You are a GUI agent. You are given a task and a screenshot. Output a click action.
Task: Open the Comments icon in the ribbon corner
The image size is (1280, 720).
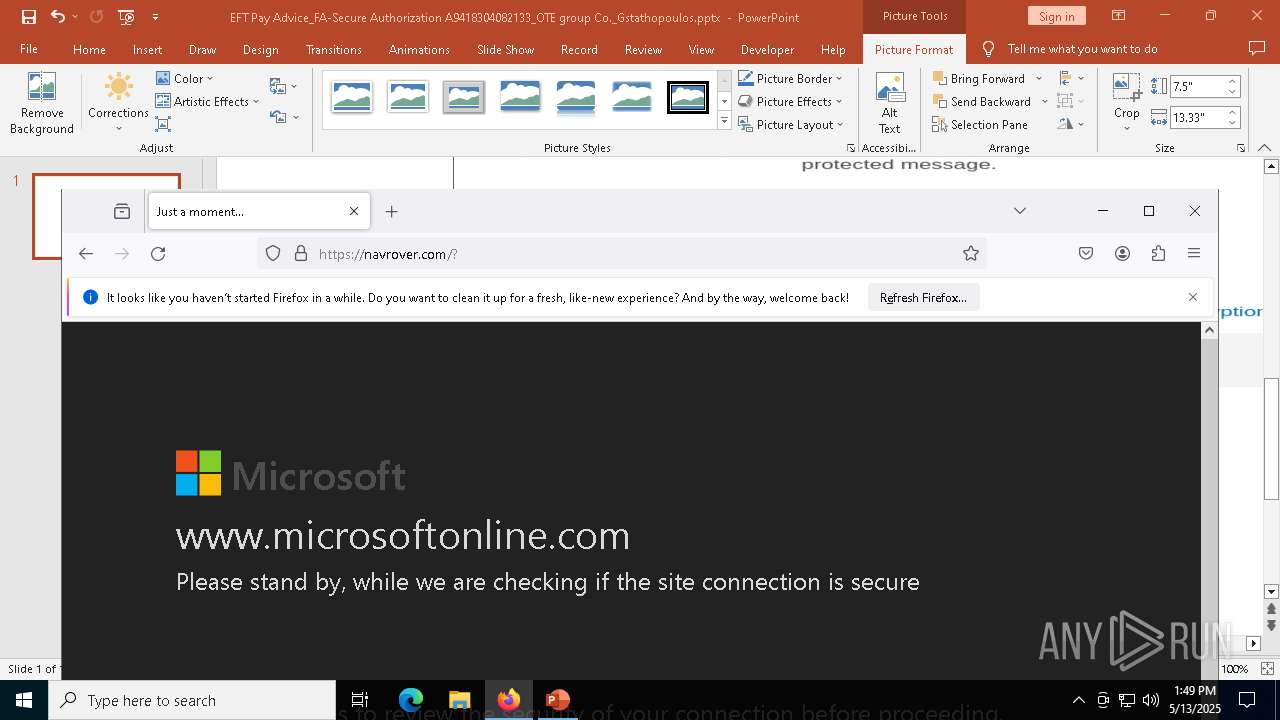coord(1257,49)
